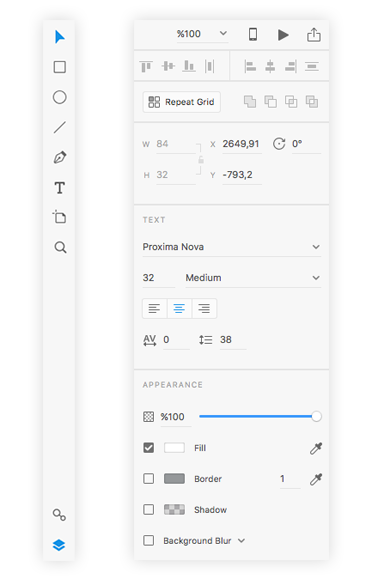Click the X position field 2649,91
369x587 pixels.
point(242,144)
